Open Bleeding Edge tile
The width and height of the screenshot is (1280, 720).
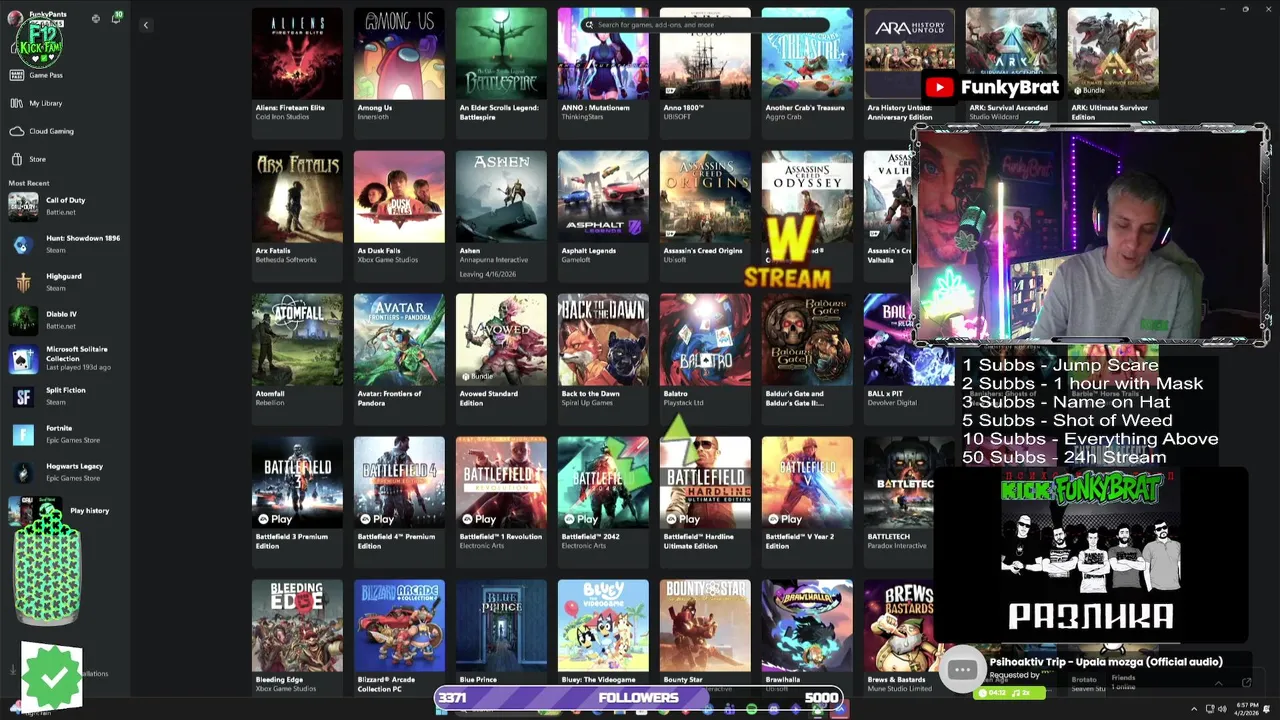click(297, 636)
